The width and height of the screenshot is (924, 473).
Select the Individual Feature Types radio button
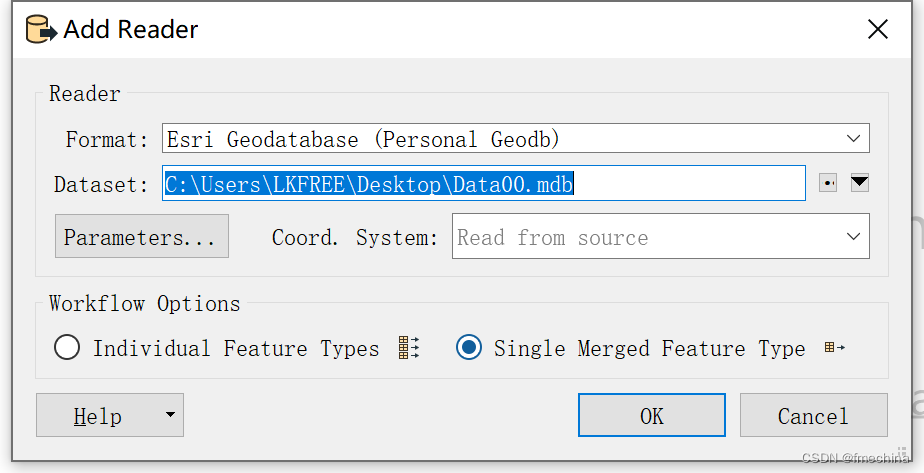click(x=67, y=348)
